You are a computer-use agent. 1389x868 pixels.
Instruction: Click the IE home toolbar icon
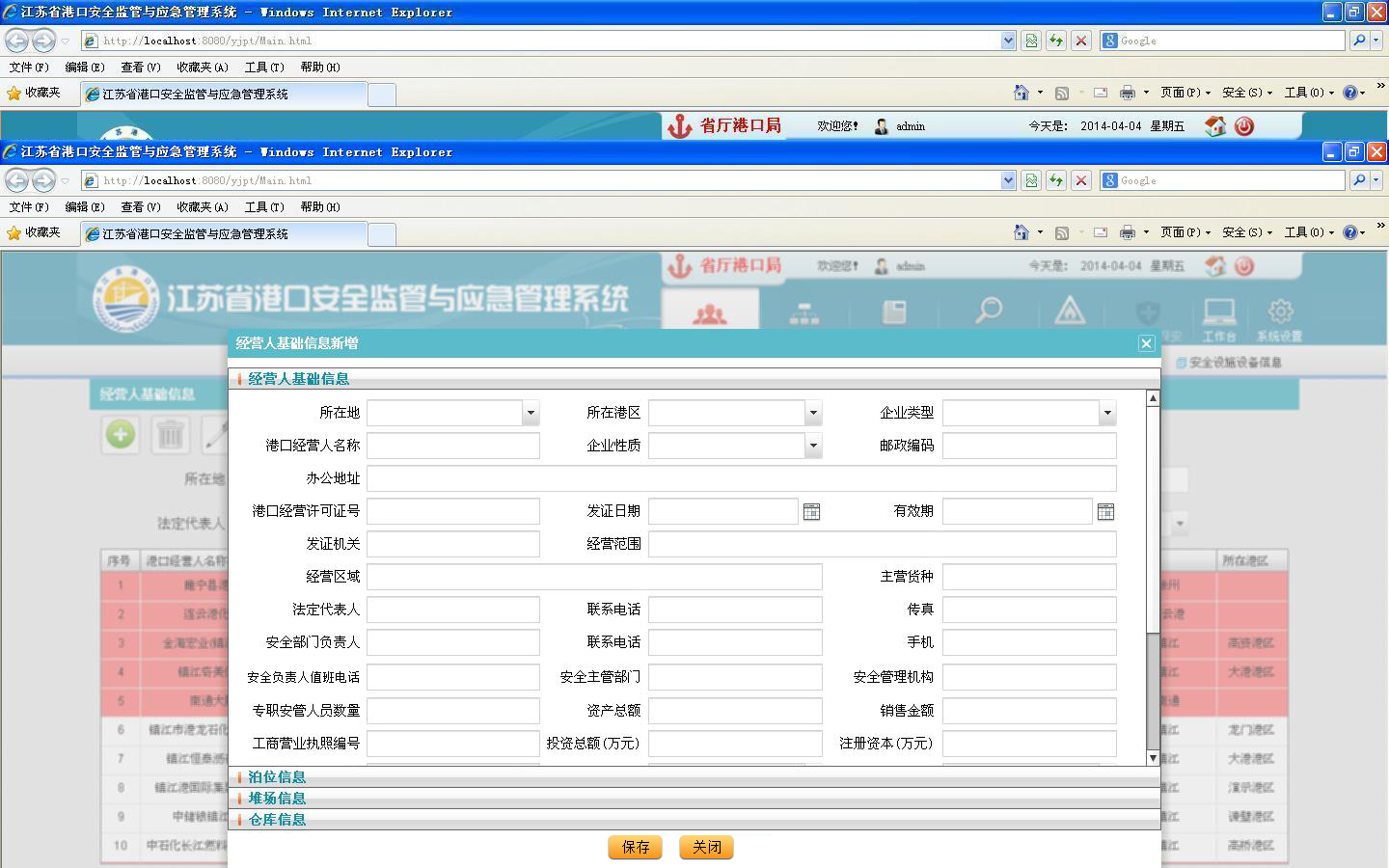click(x=1021, y=232)
